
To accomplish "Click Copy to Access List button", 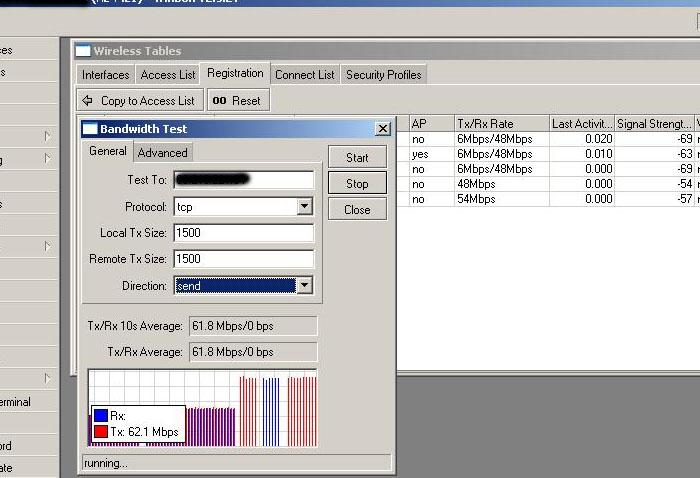I will point(139,101).
